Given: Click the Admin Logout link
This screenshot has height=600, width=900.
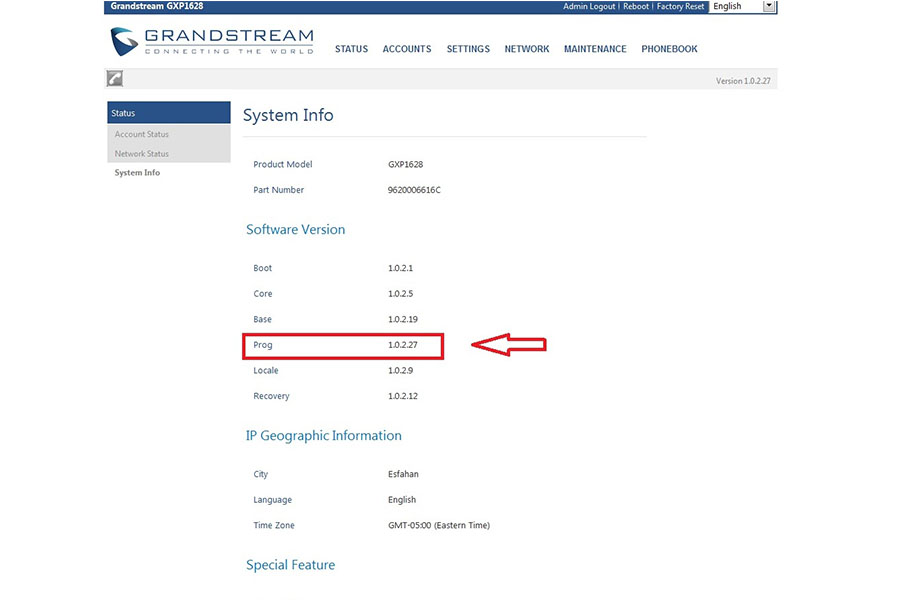Looking at the screenshot, I should 589,6.
